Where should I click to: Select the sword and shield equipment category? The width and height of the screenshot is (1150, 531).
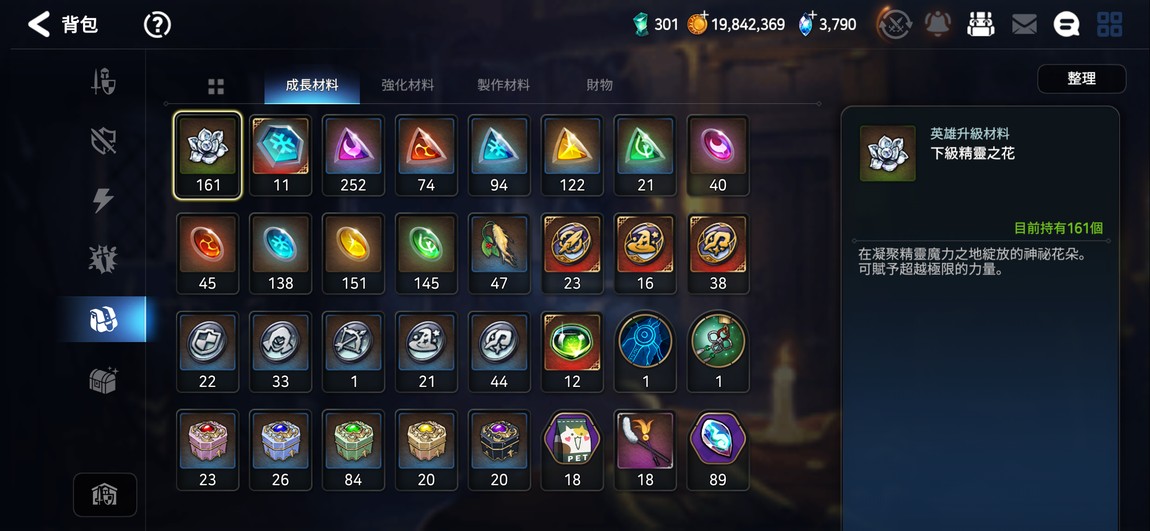(103, 81)
